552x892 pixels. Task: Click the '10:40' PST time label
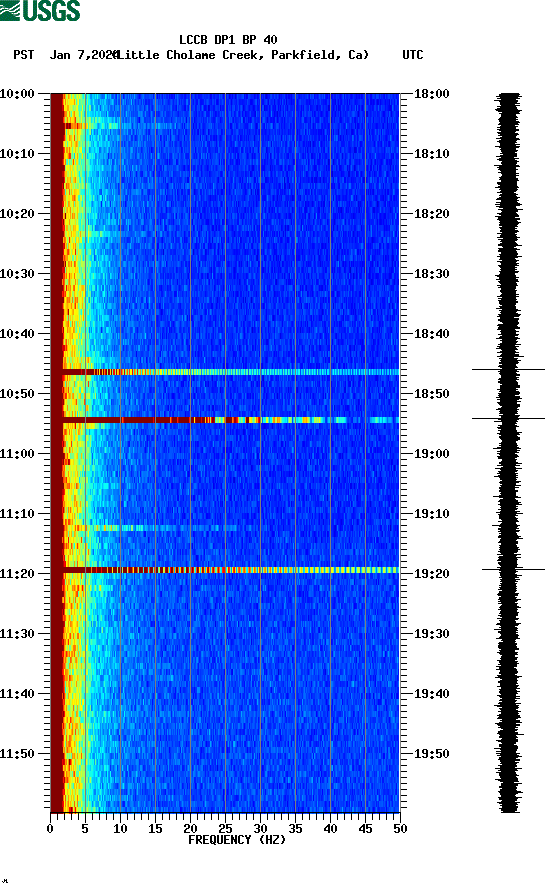point(17,333)
